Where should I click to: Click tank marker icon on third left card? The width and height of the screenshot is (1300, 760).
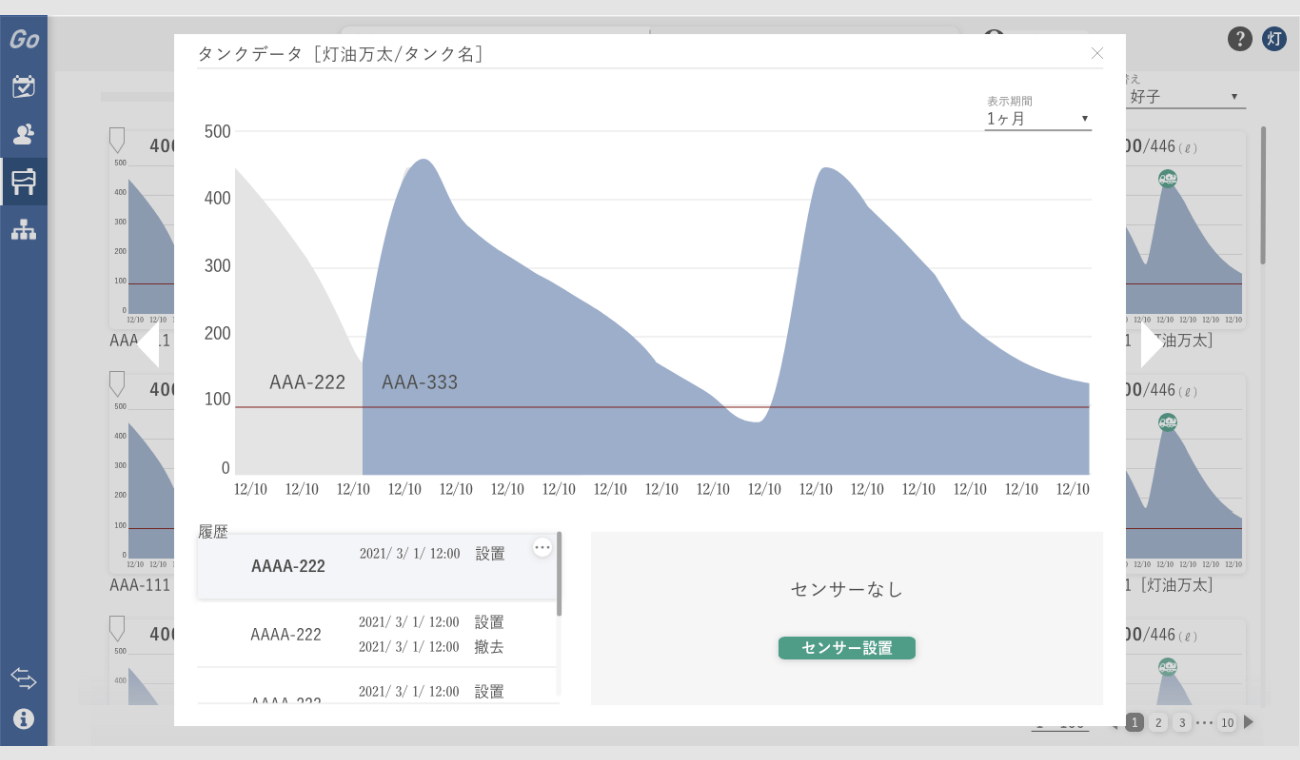pyautogui.click(x=117, y=629)
